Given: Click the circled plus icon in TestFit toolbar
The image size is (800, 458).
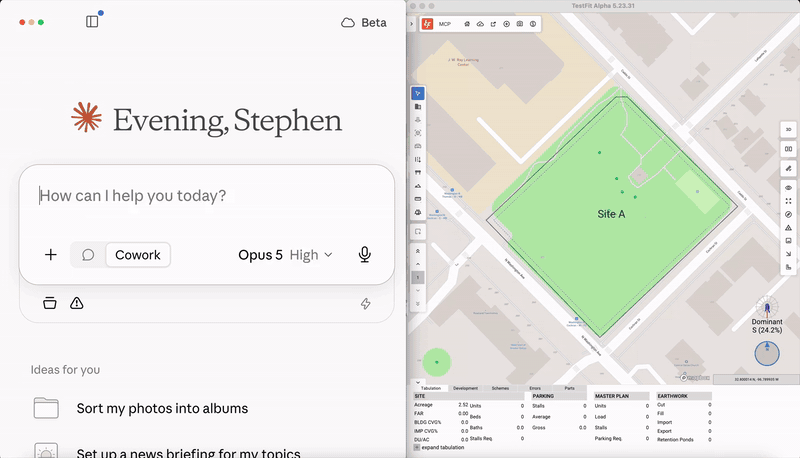Looking at the screenshot, I should coord(506,24).
